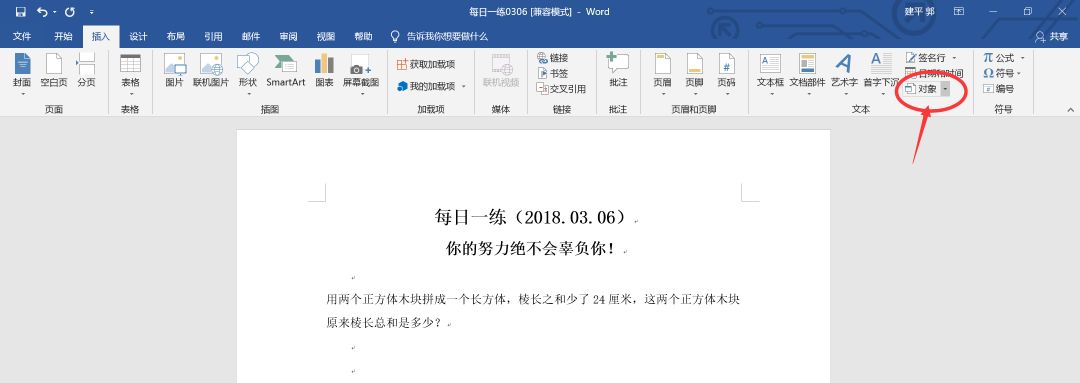Open the 表格 table dropdown

coord(130,74)
